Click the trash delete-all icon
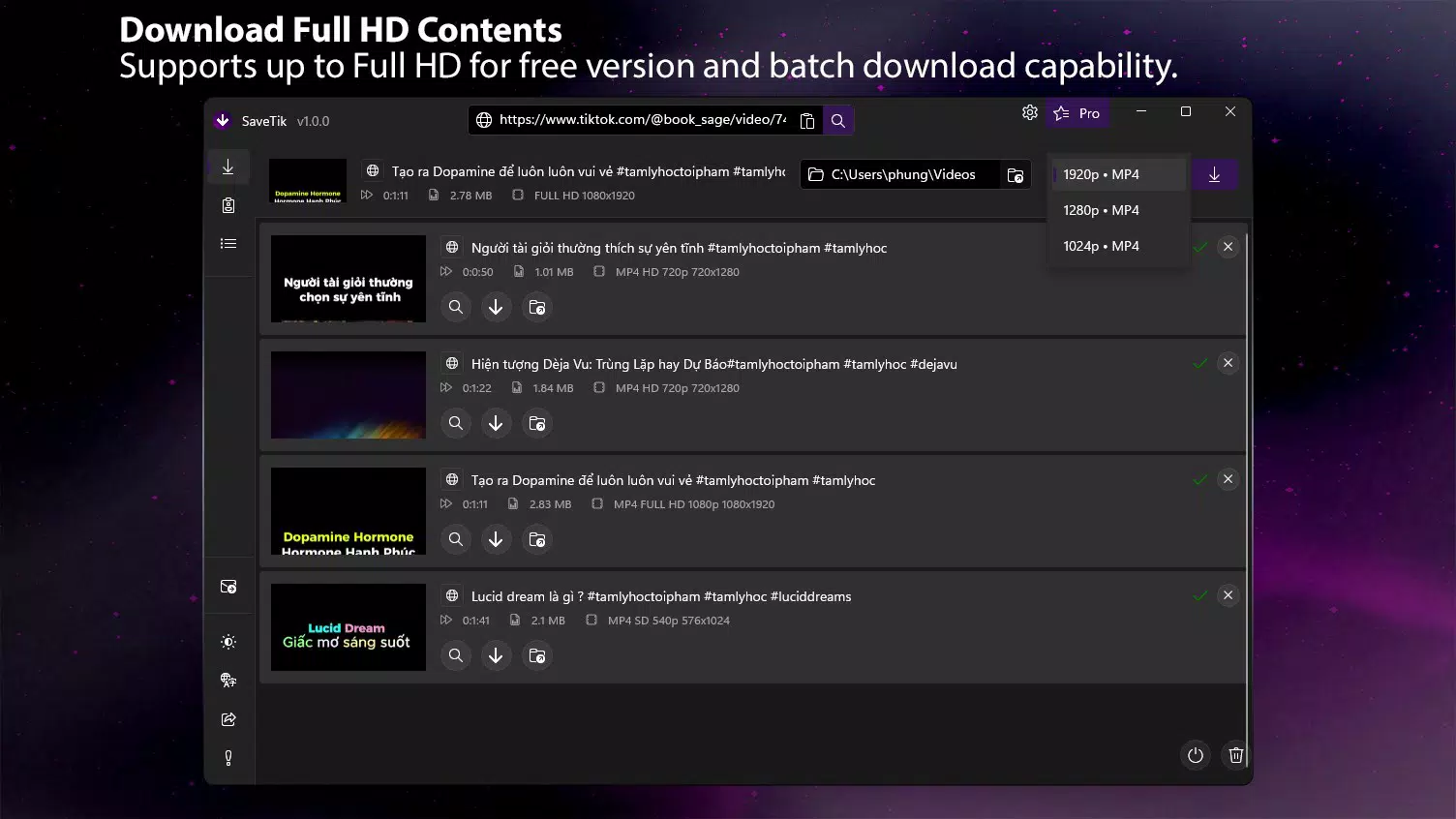 pyautogui.click(x=1236, y=756)
